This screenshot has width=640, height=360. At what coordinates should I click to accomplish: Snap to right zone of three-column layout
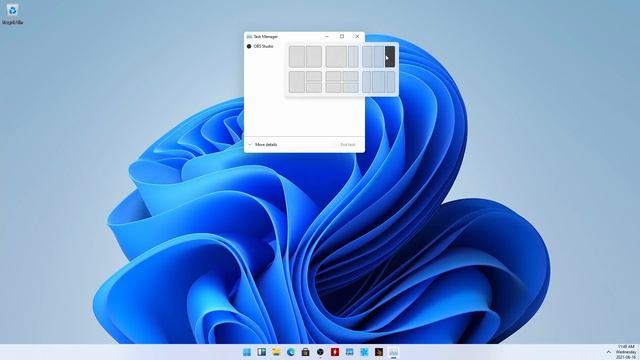point(390,56)
